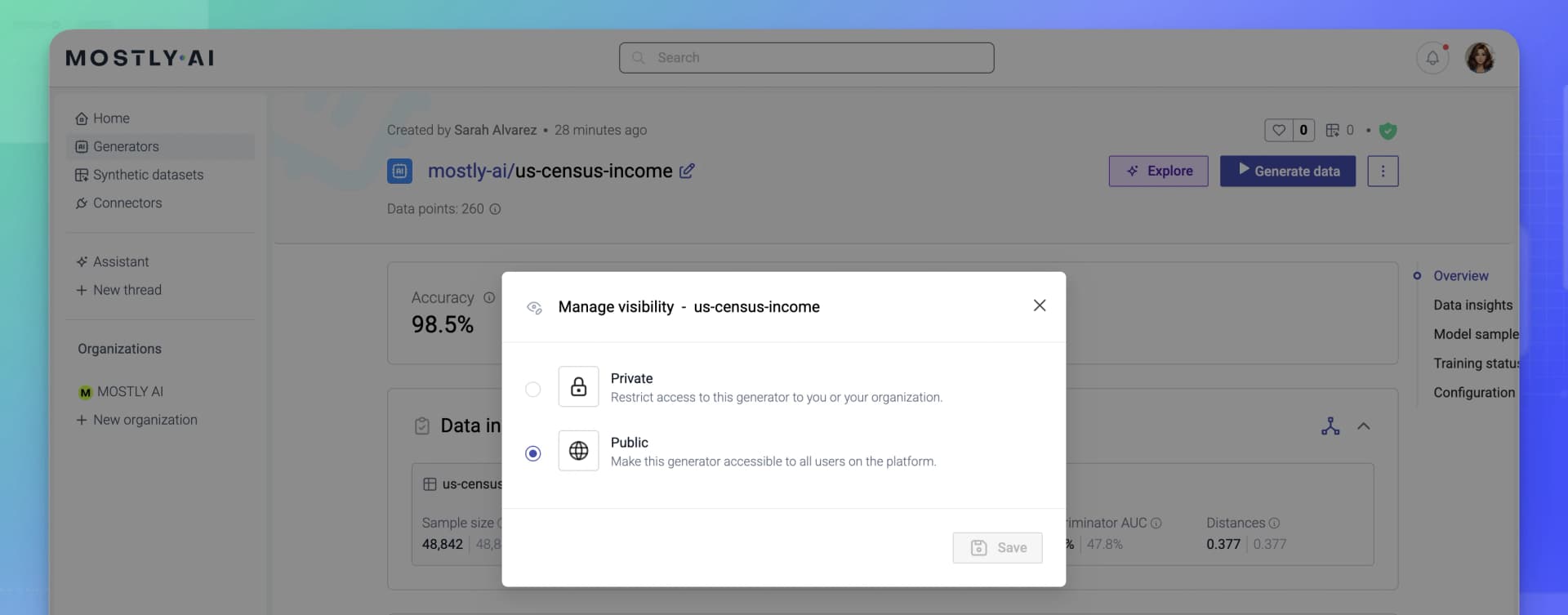Start a New thread
The height and width of the screenshot is (615, 1568).
click(x=118, y=290)
